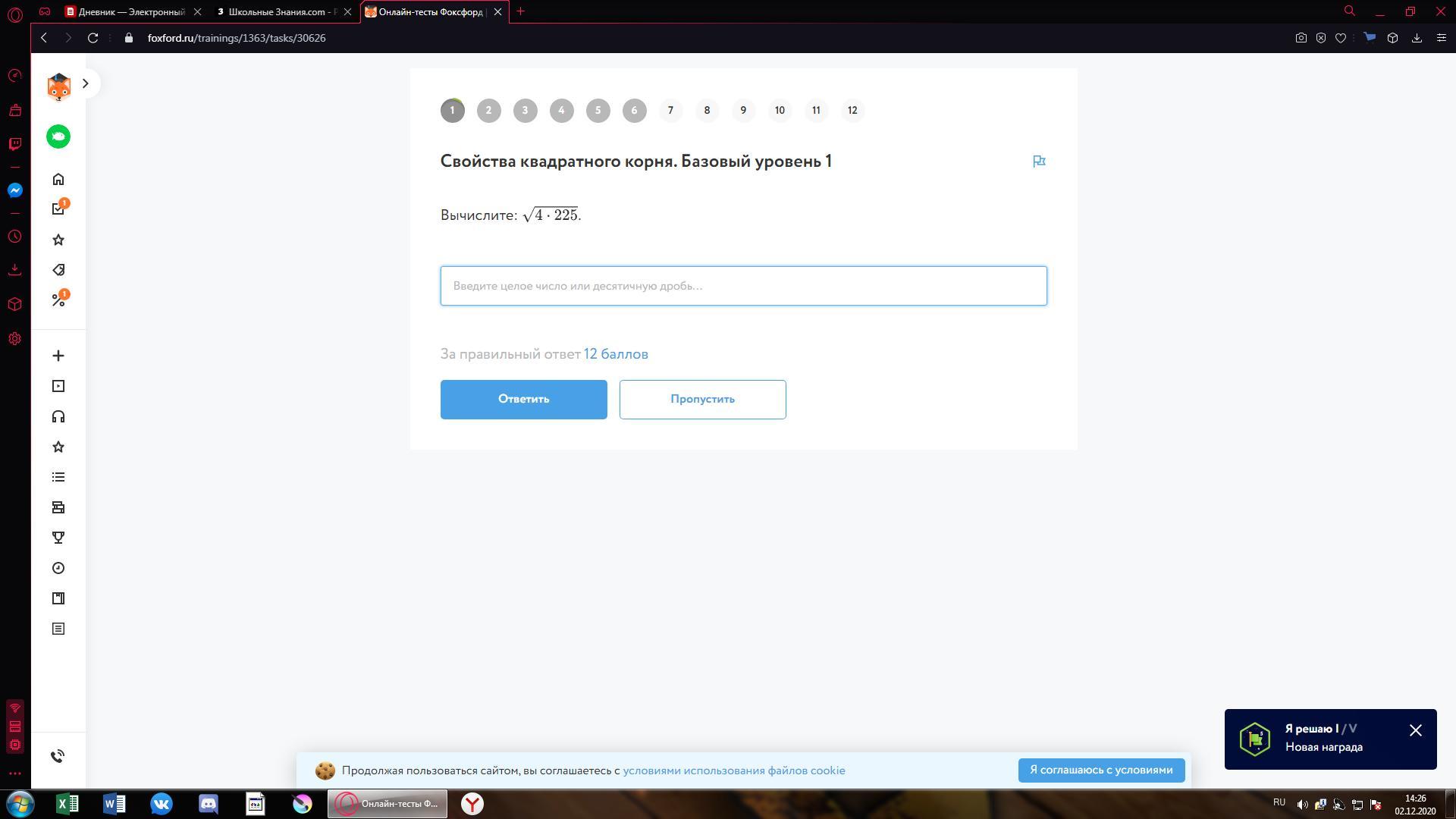Jump to question number 12
The height and width of the screenshot is (819, 1456).
[852, 111]
